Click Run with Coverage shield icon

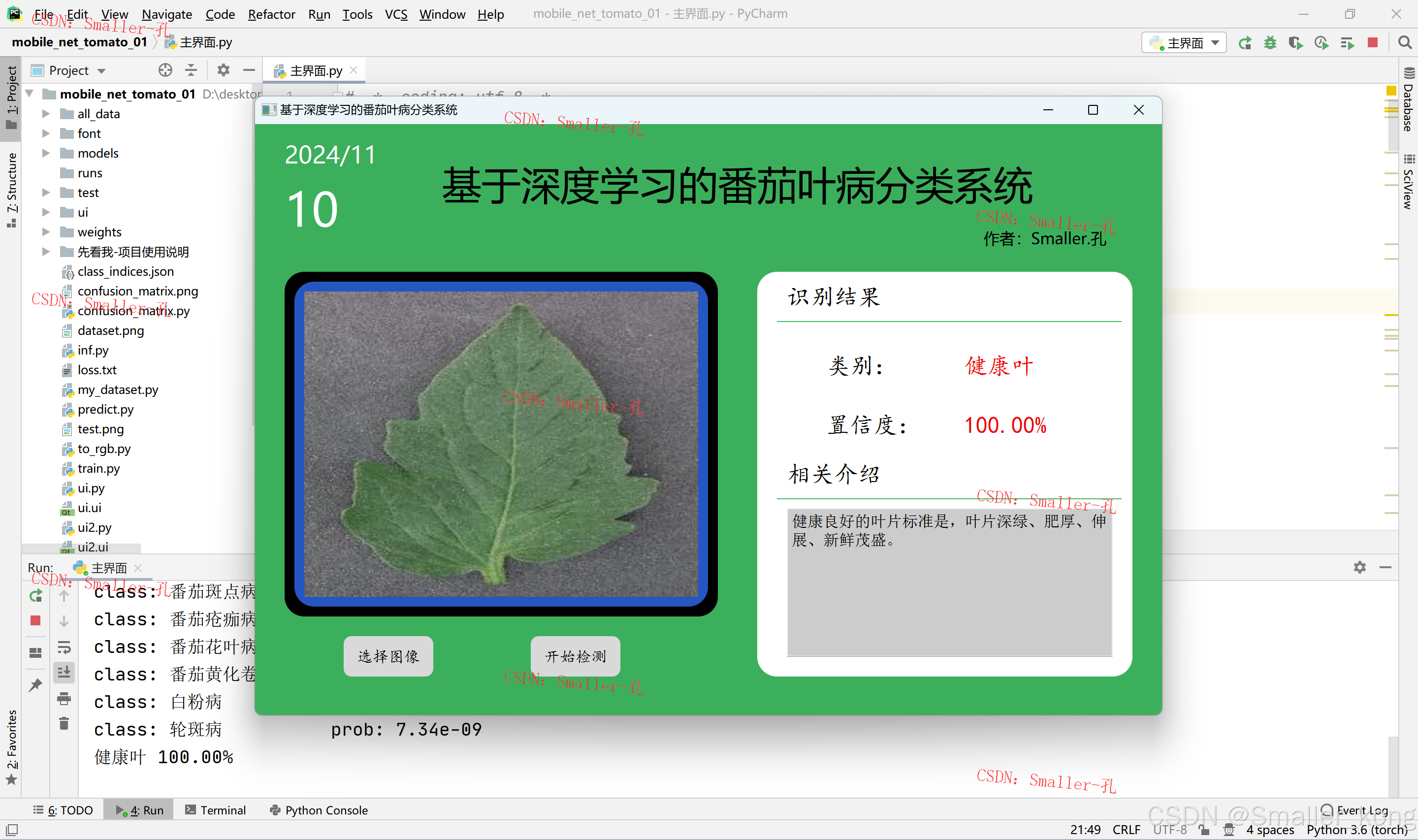(1295, 43)
